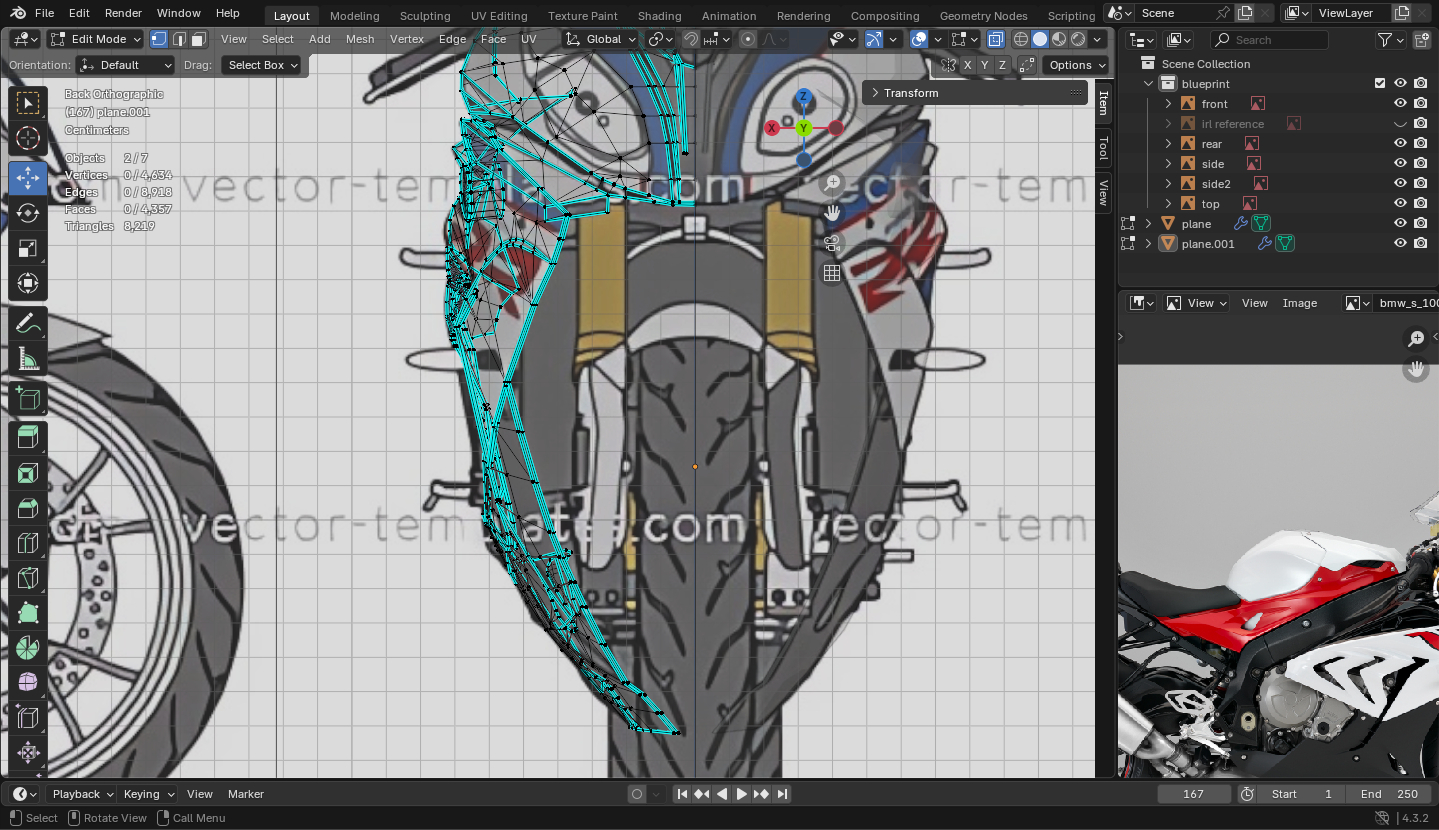Activate the 3D Cursor tool

(x=28, y=138)
